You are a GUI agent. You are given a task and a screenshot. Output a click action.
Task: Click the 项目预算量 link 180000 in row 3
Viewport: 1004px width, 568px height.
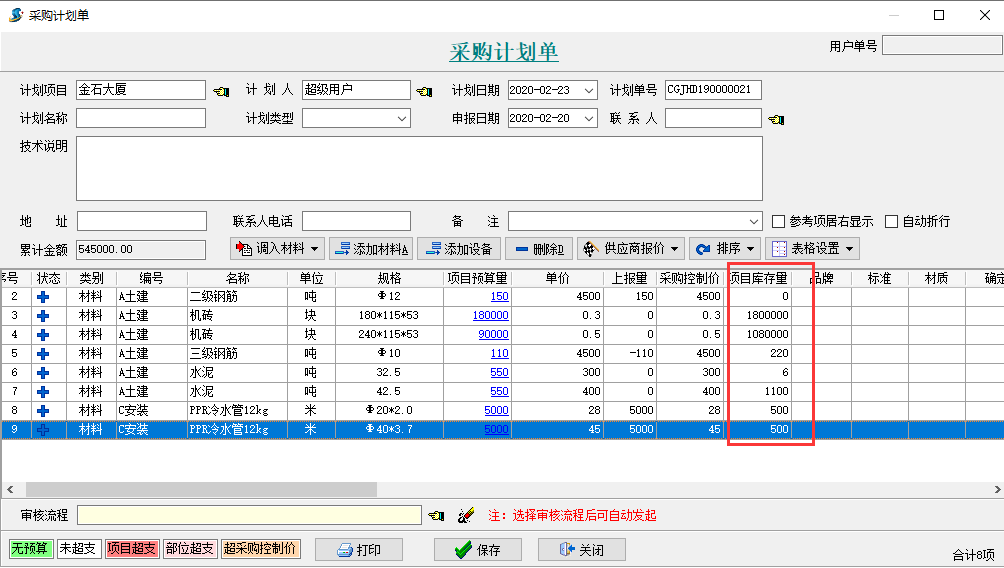(x=490, y=316)
